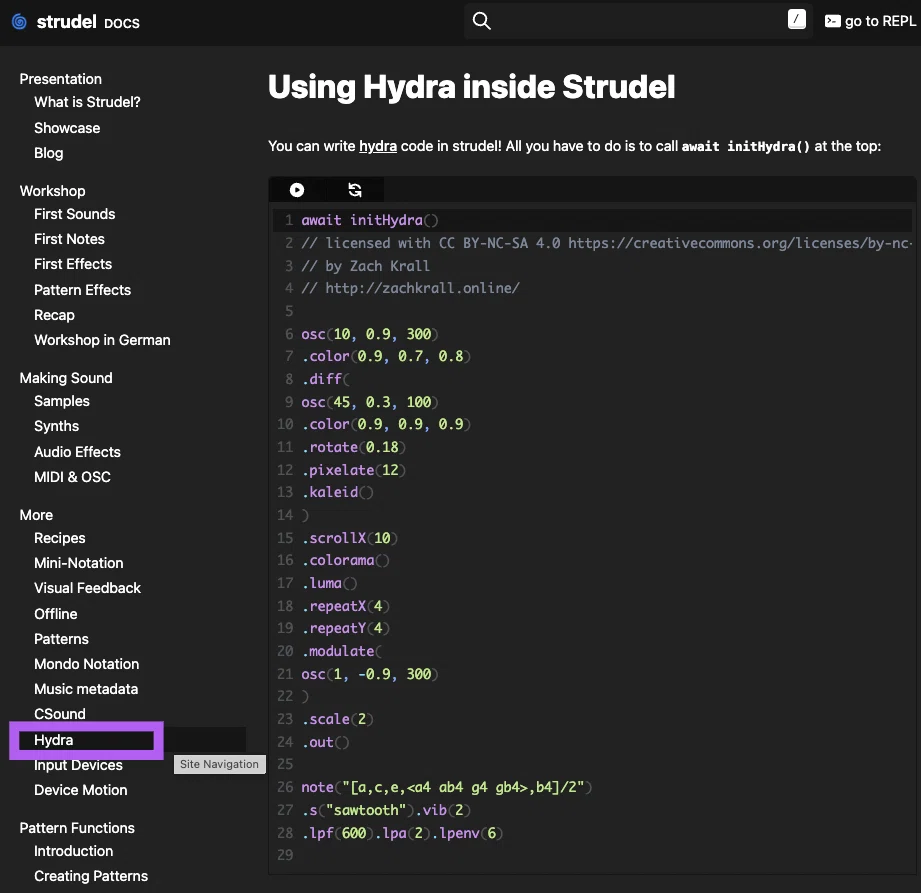The width and height of the screenshot is (921, 893).
Task: Focus the docs search field
Action: click(638, 21)
